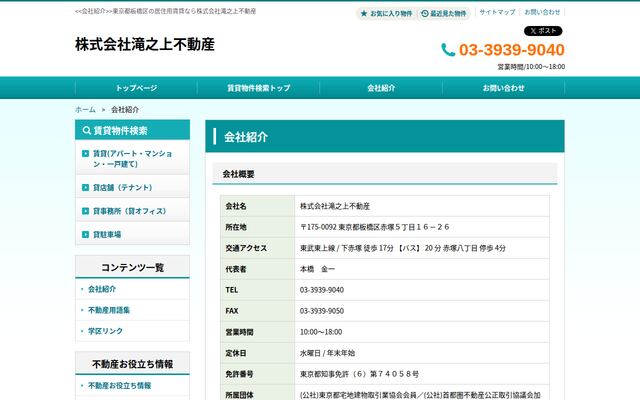640x400 pixels.
Task: Click the clock icon beside 最近見た物件
Action: click(424, 13)
